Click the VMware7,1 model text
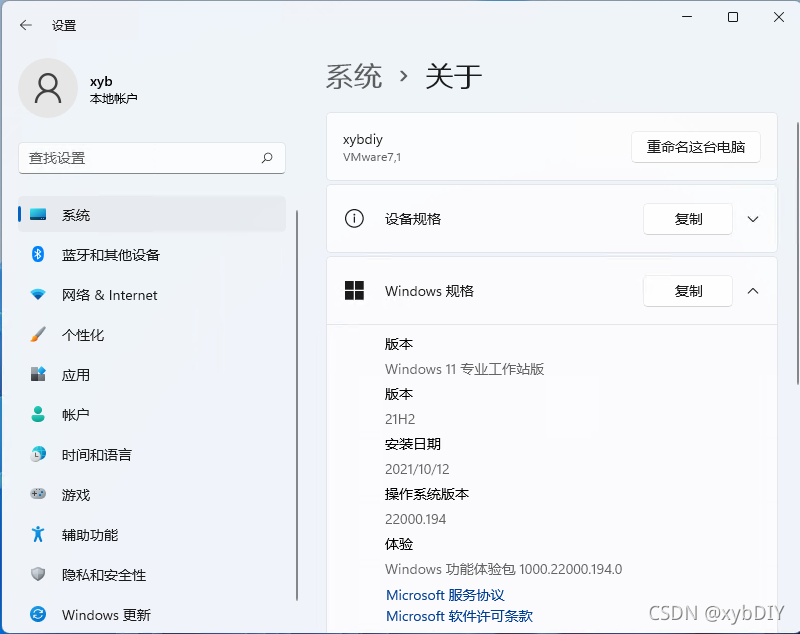The height and width of the screenshot is (634, 800). tap(372, 157)
